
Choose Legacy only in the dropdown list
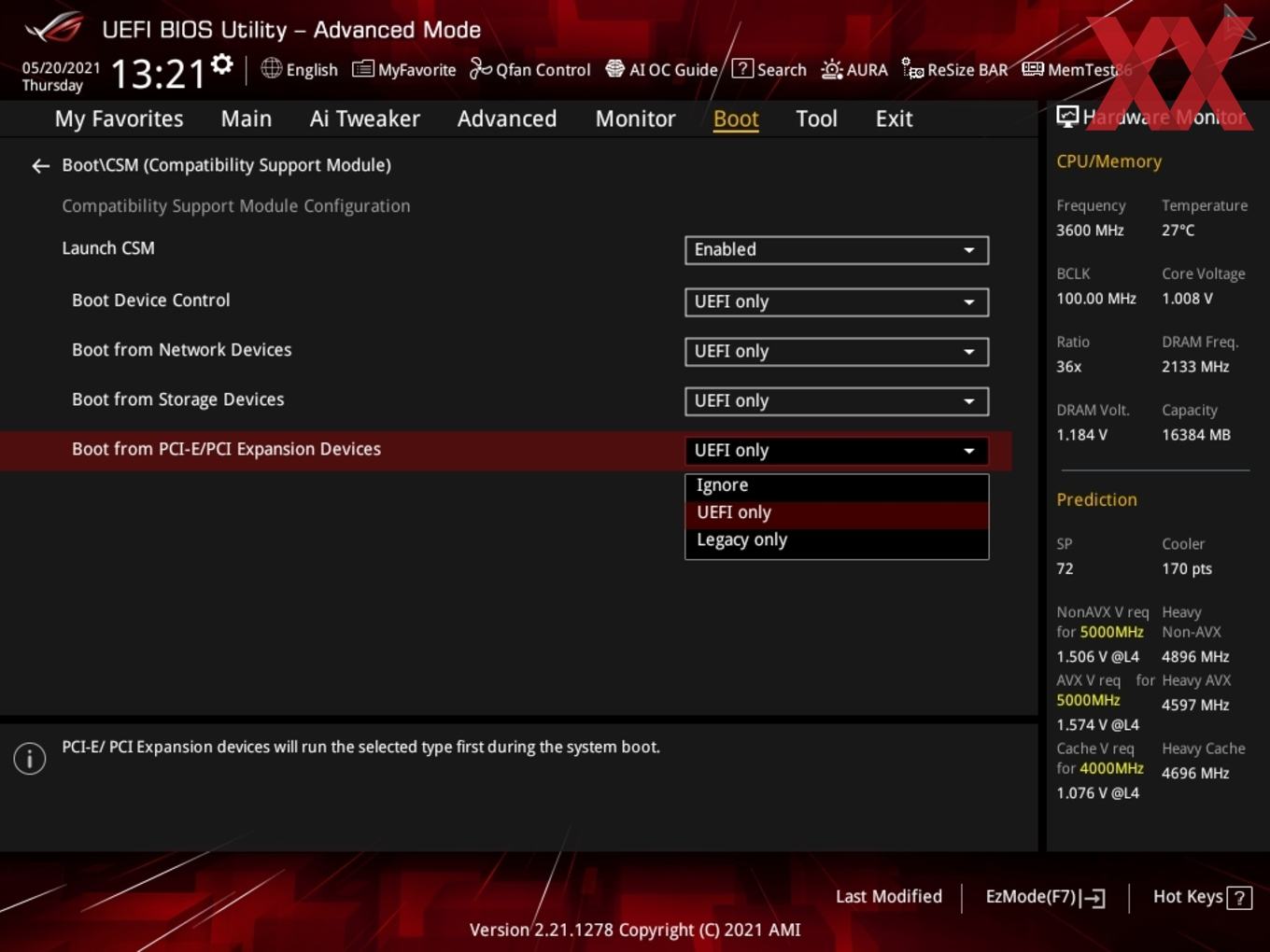837,539
